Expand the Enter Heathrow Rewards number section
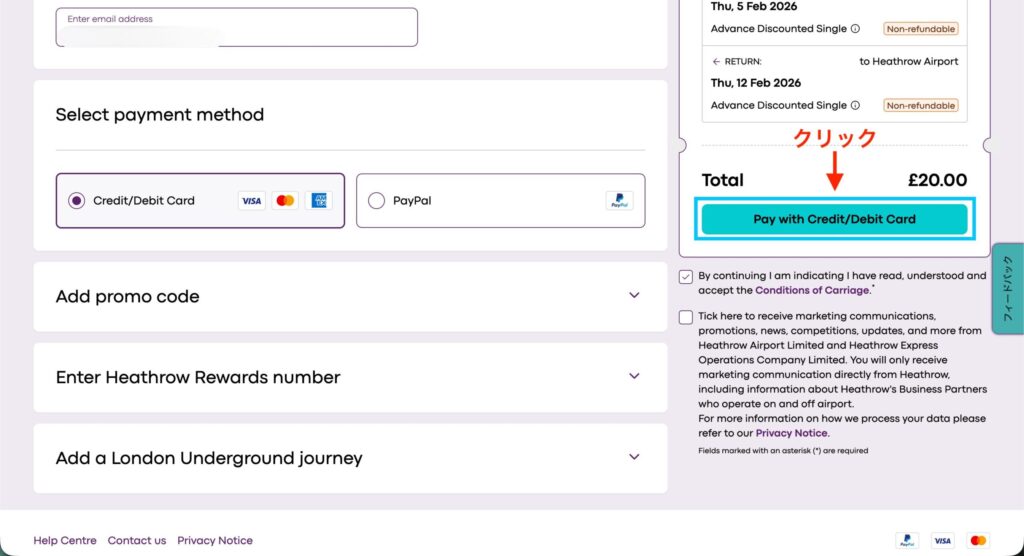 [x=633, y=377]
